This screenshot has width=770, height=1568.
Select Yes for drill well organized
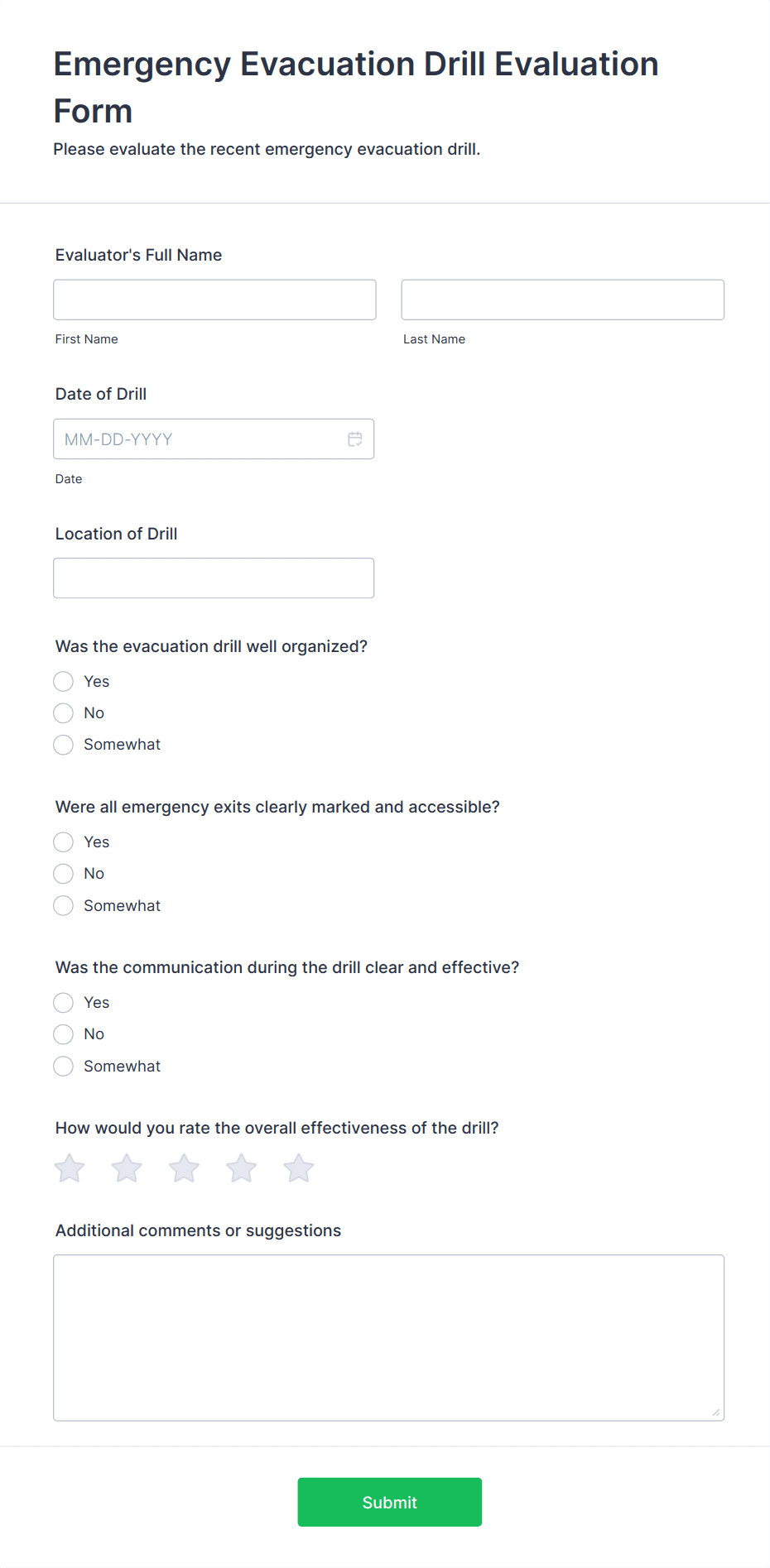pyautogui.click(x=63, y=681)
